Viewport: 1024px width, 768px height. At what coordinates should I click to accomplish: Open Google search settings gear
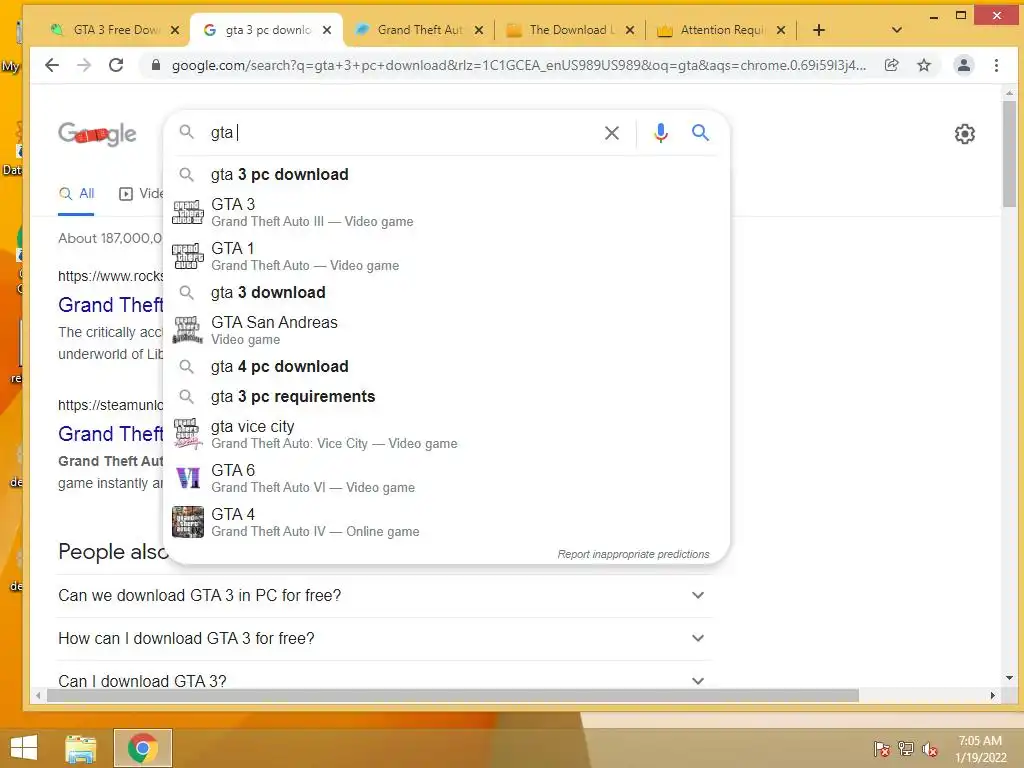tap(965, 134)
